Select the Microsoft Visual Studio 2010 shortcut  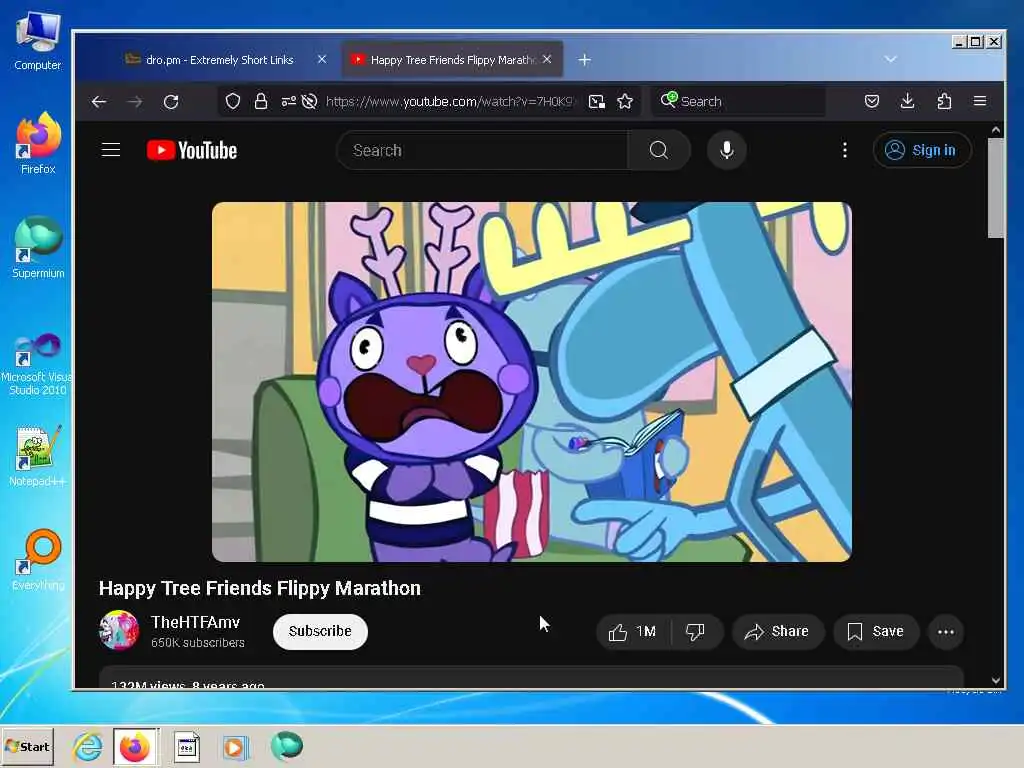coord(37,364)
